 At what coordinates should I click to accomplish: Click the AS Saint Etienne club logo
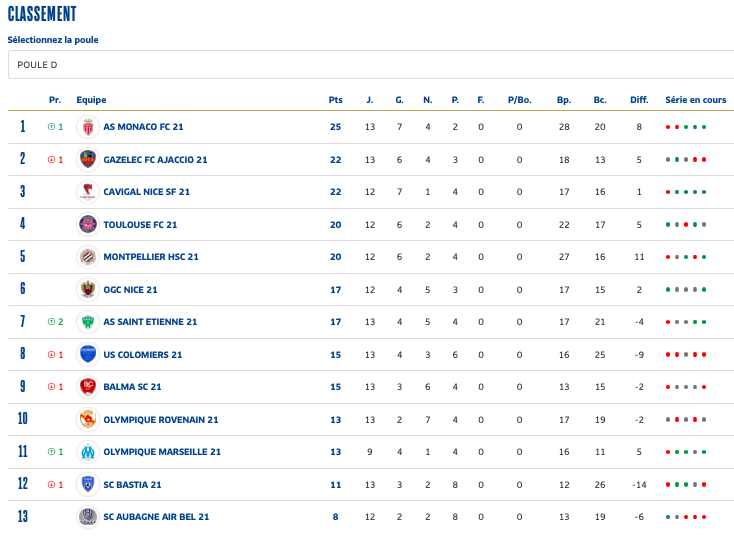pos(88,322)
